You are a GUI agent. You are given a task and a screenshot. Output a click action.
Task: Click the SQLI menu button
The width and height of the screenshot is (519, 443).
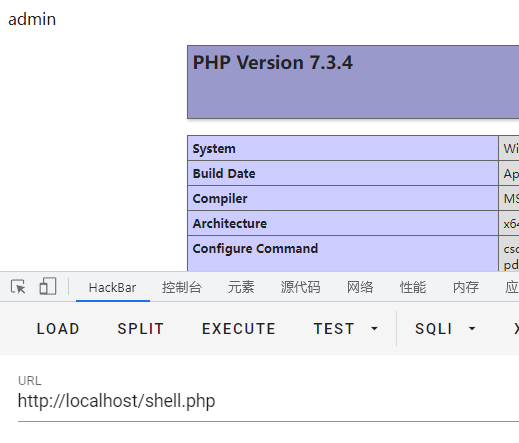(x=434, y=329)
